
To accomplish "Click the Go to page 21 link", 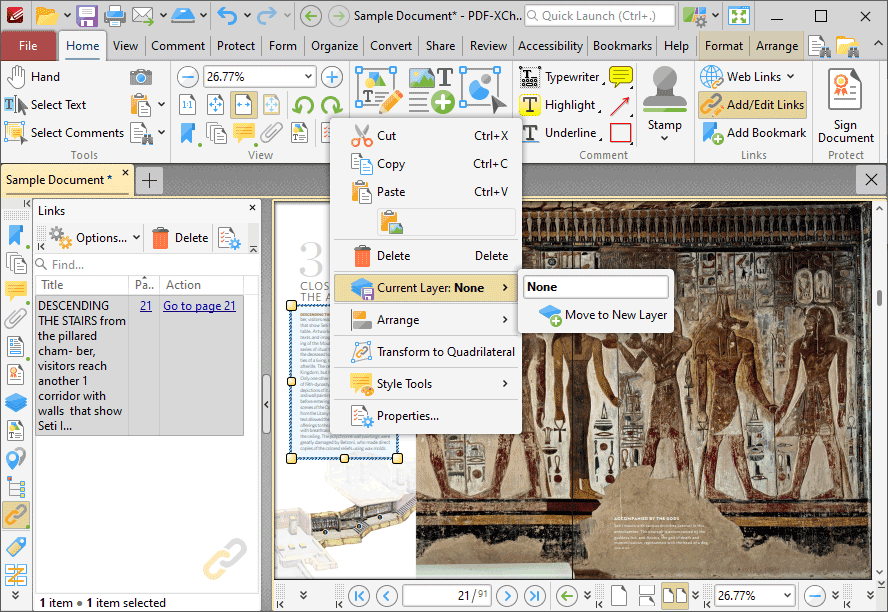I will [x=199, y=306].
